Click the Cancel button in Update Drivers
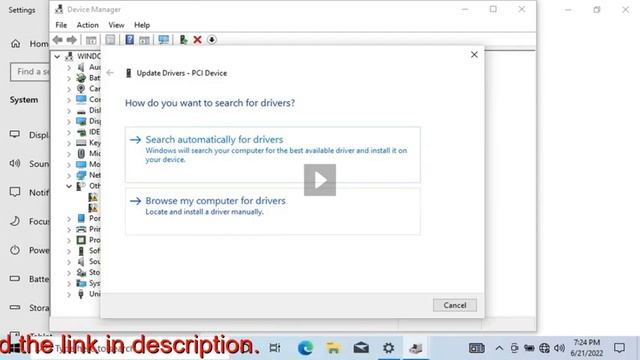The image size is (640, 360). [455, 305]
